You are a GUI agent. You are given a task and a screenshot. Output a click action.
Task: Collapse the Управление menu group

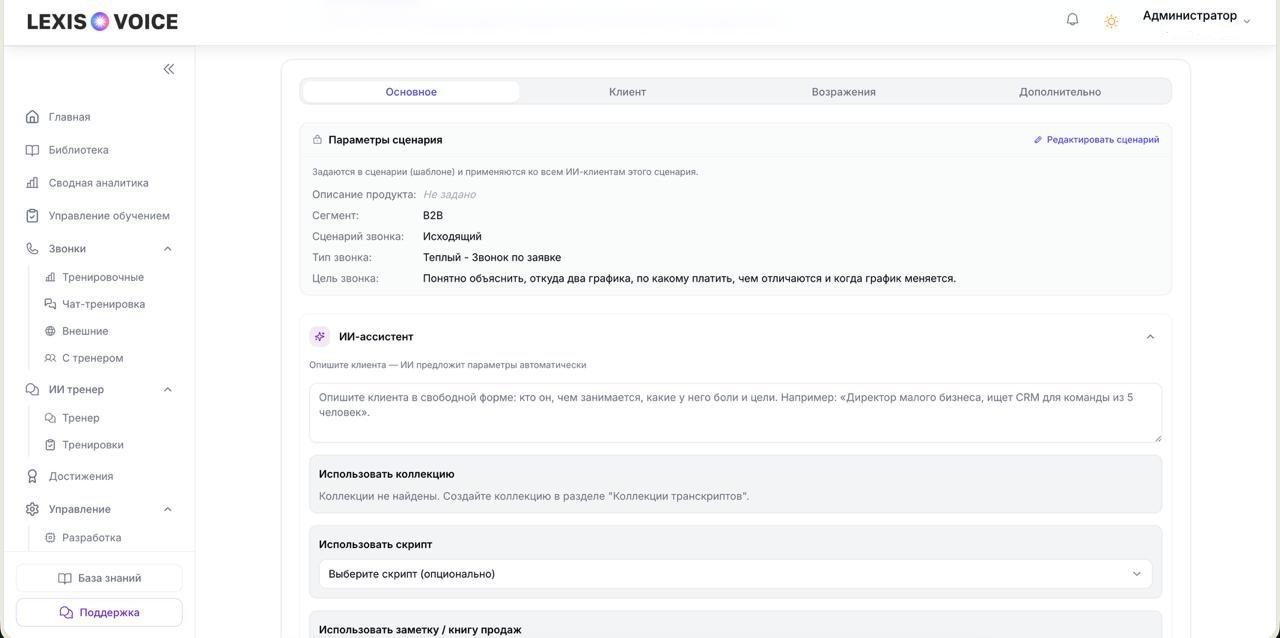(x=168, y=509)
